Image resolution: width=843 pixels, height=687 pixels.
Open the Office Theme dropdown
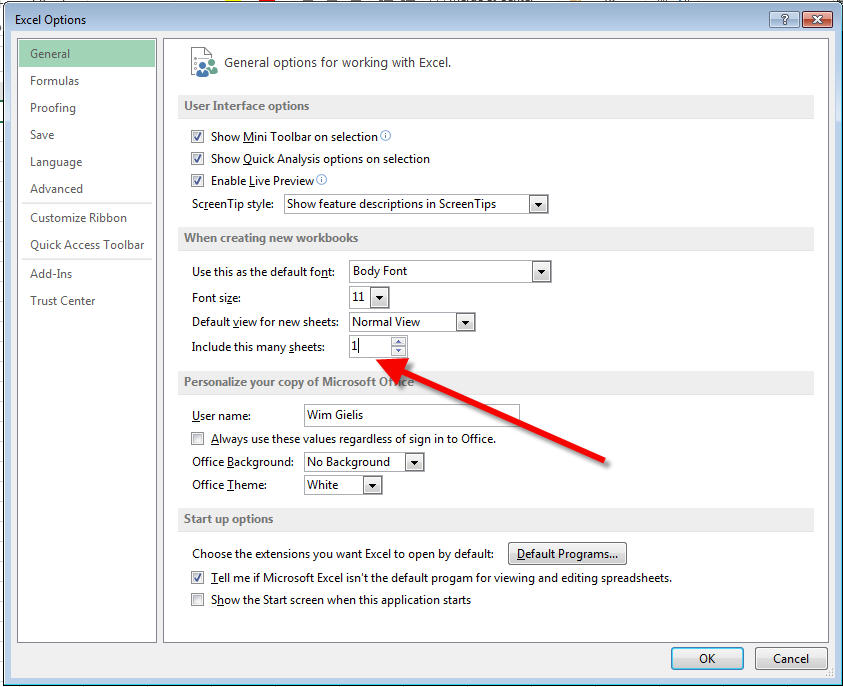pos(372,485)
